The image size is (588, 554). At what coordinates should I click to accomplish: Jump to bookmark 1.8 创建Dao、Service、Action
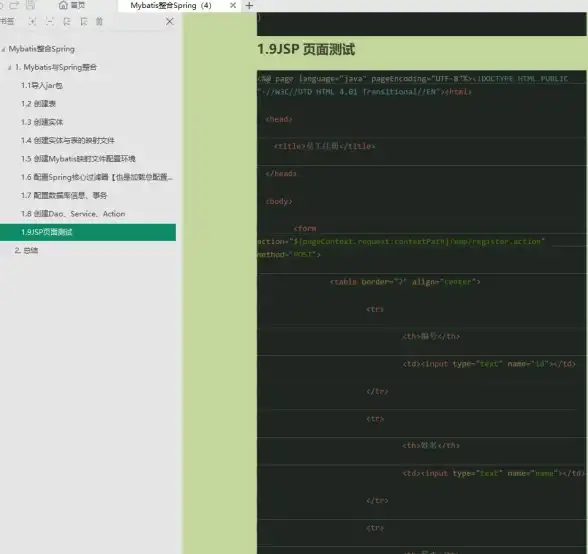(x=73, y=214)
